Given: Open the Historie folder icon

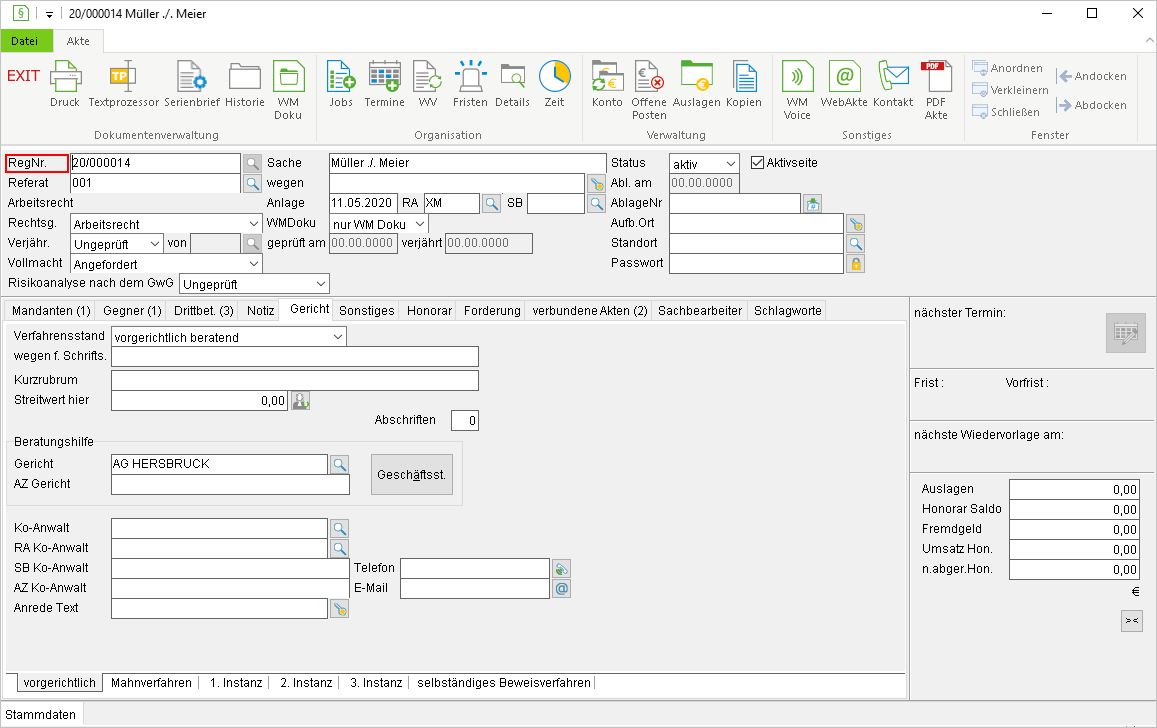Looking at the screenshot, I should (x=244, y=83).
